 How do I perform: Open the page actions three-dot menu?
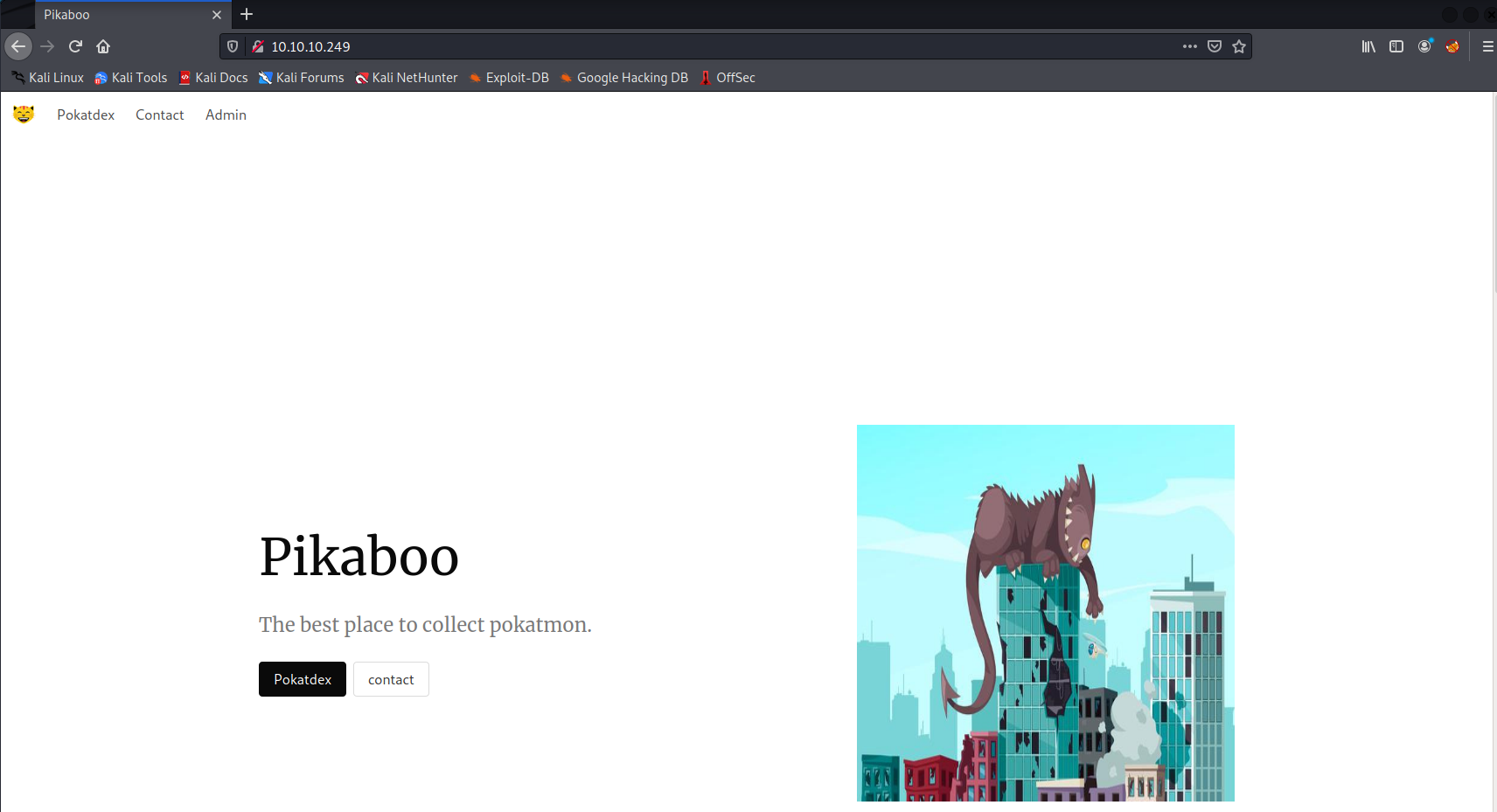coord(1190,46)
